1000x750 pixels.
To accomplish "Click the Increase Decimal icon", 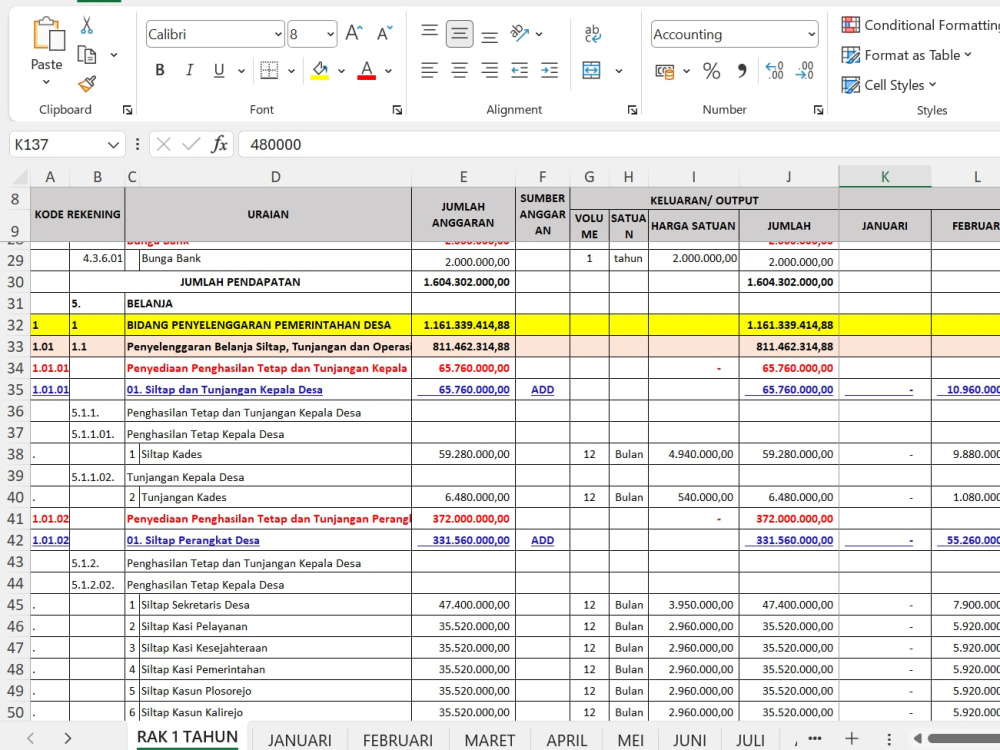I will coord(774,70).
